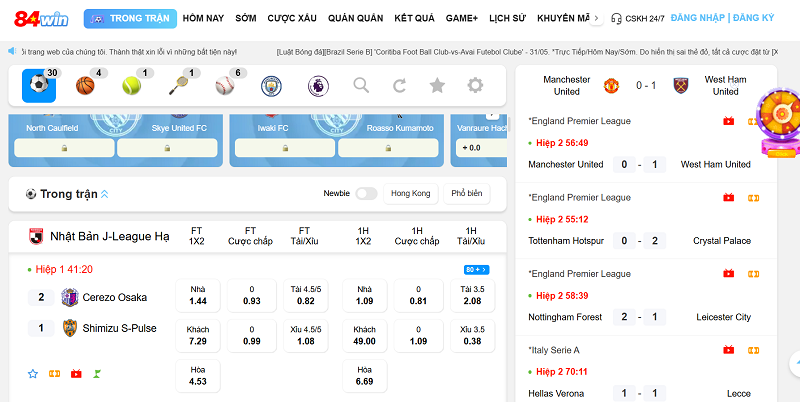Open live TV icon for Hellas Verona match
Image resolution: width=800 pixels, height=402 pixels.
click(x=729, y=350)
